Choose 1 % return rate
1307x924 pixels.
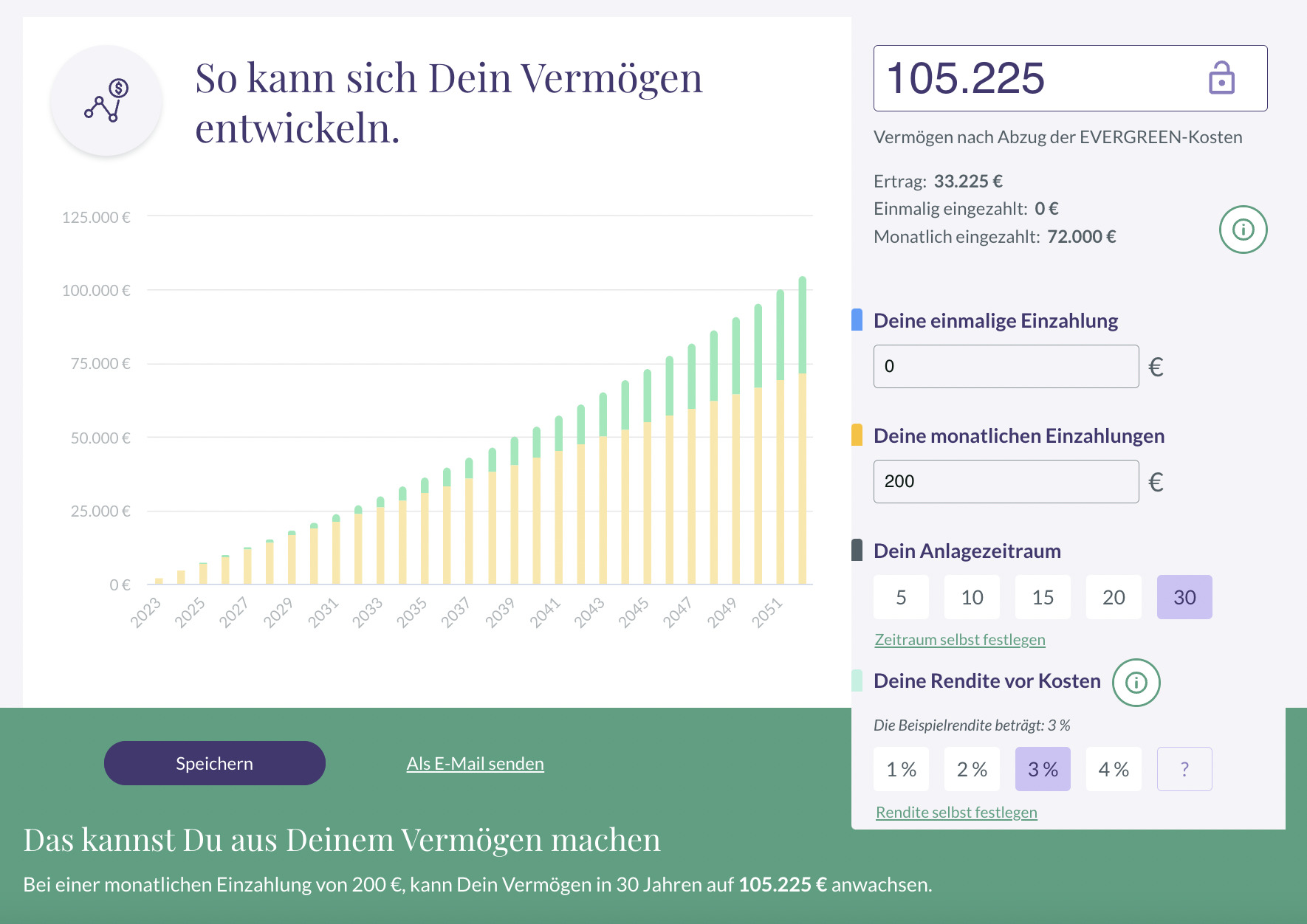[901, 769]
